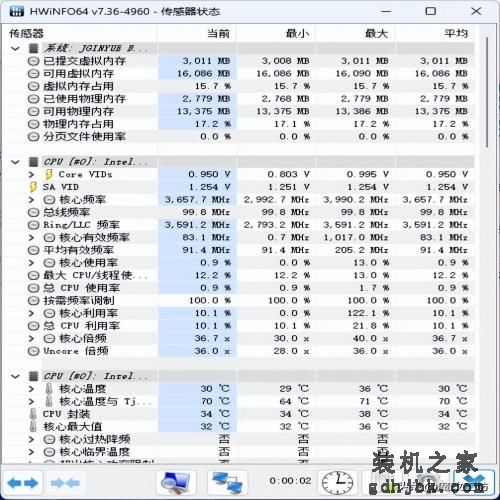
Task: Click the second CPU [#0] Intel chip icon
Action: point(33,376)
